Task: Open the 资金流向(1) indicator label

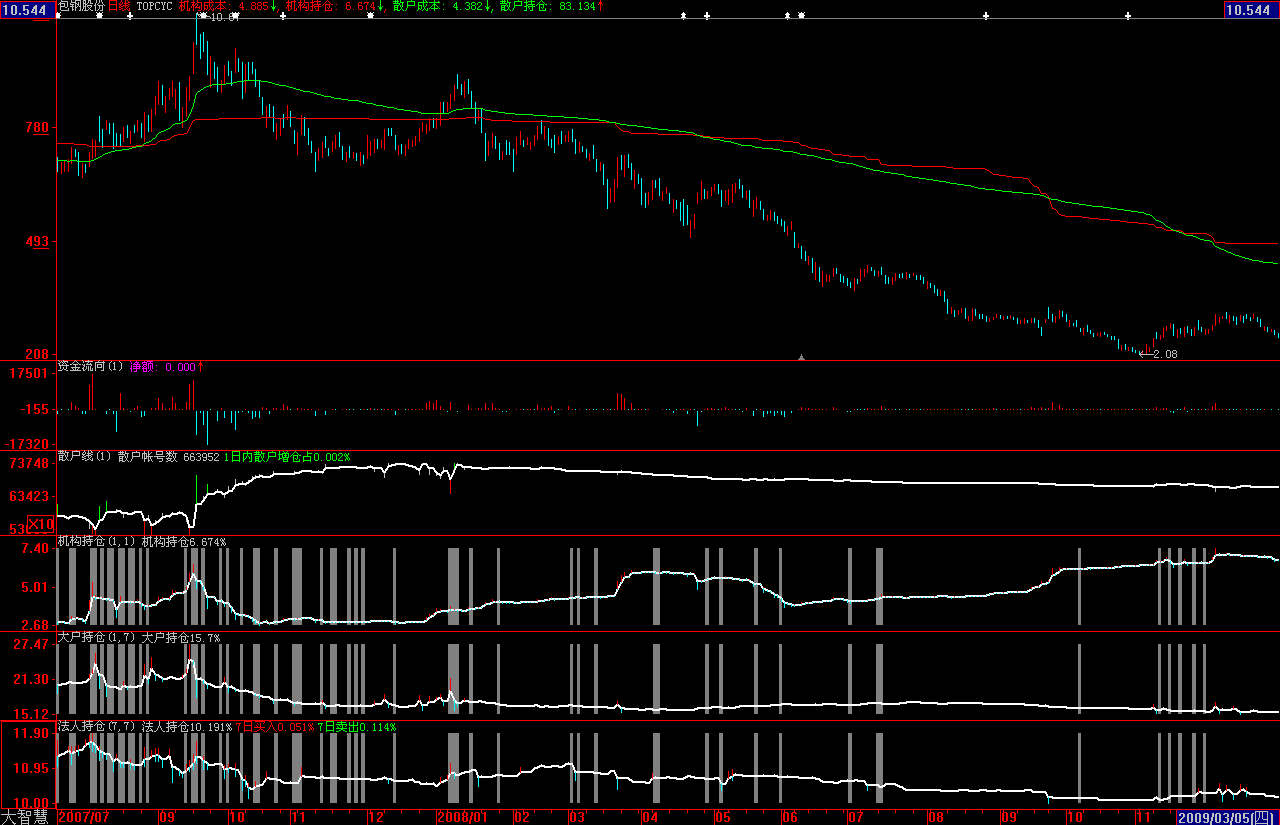Action: click(89, 367)
